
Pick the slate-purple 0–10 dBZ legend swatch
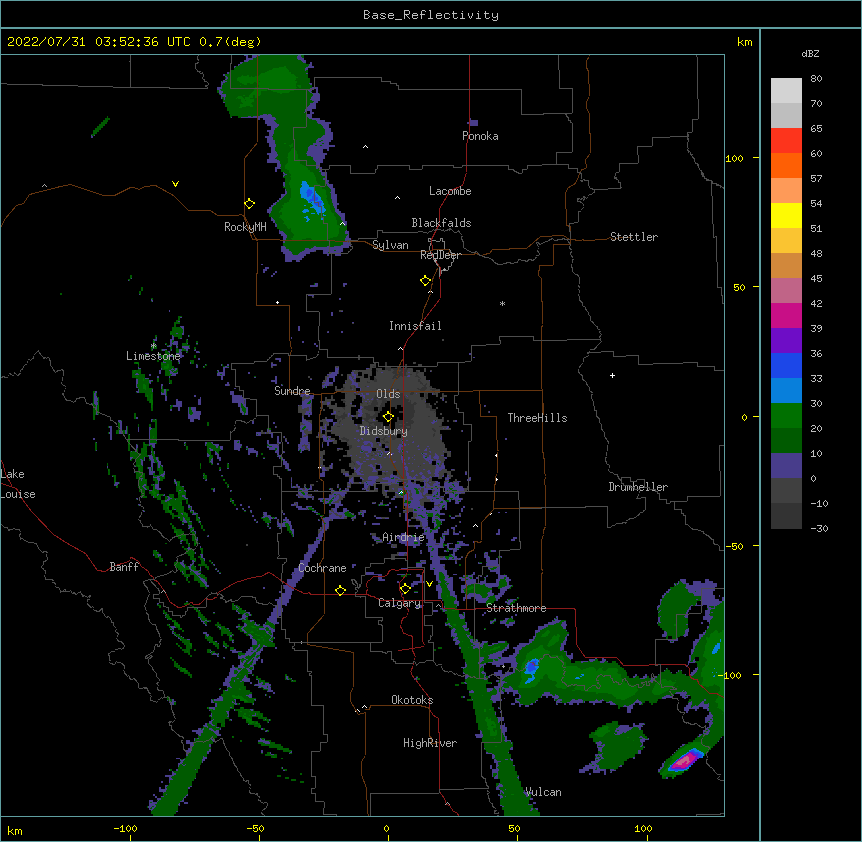(786, 466)
